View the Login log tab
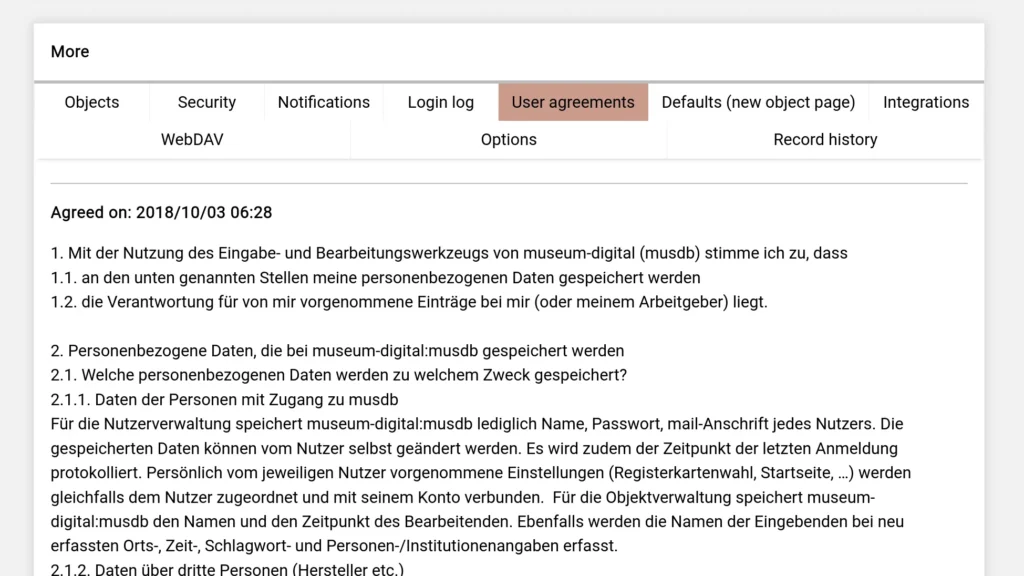Screen dimensions: 1024x576 (x=440, y=102)
